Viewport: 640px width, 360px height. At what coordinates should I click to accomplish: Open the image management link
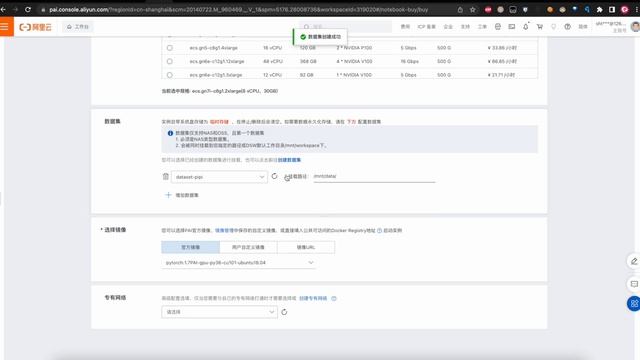point(224,230)
